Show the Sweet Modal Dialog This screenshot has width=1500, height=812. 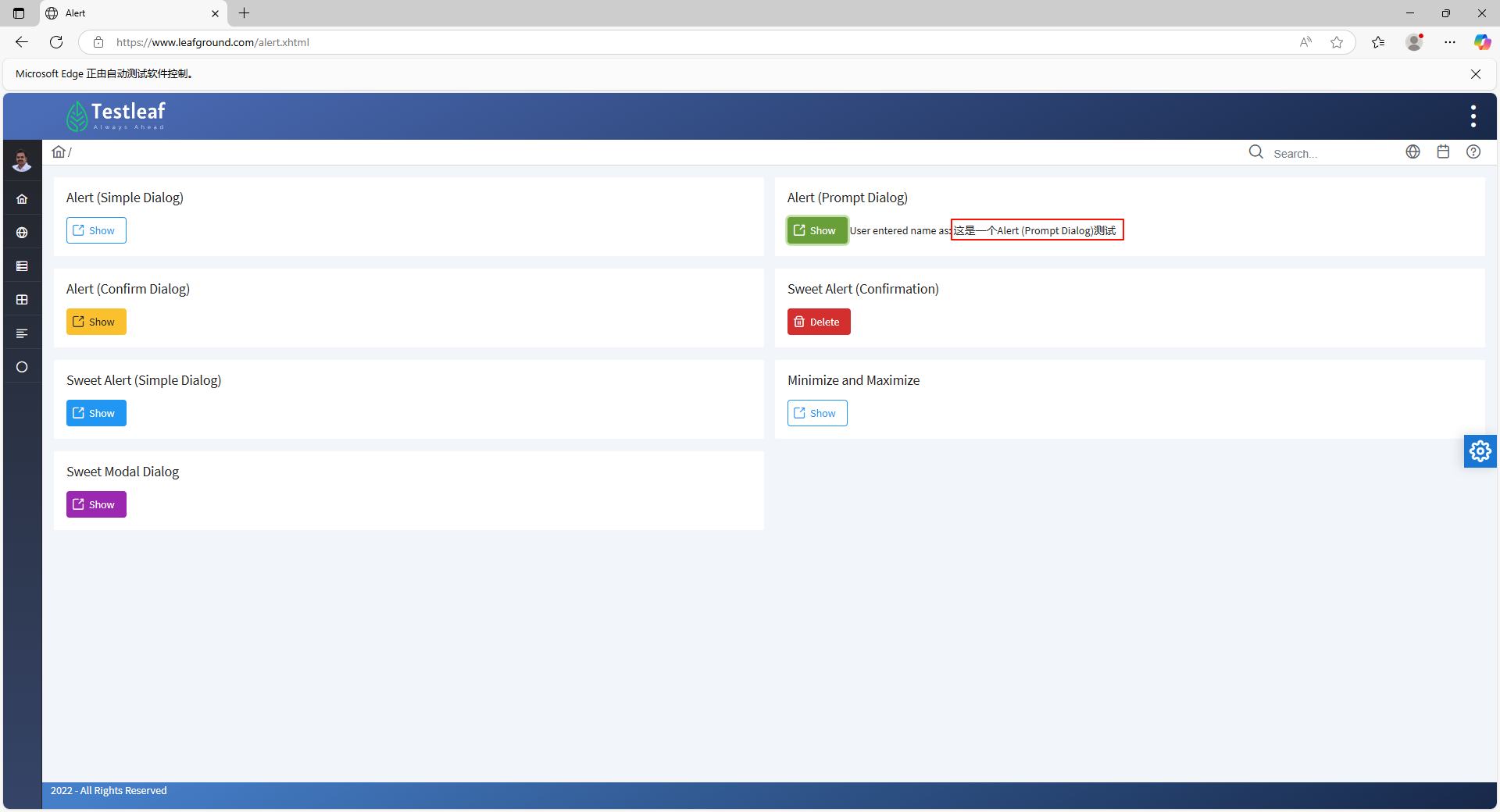pos(96,504)
